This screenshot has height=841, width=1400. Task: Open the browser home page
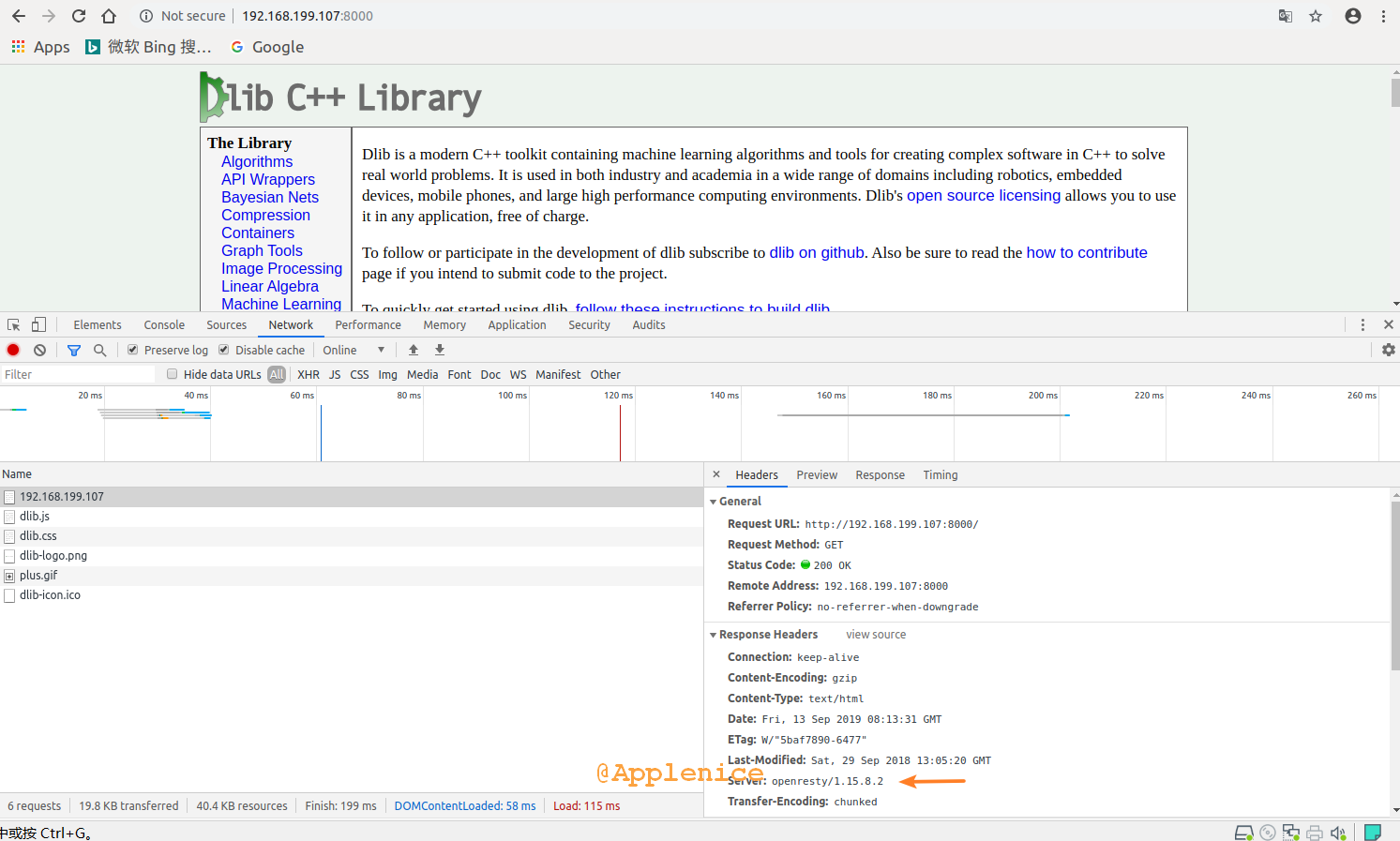109,16
